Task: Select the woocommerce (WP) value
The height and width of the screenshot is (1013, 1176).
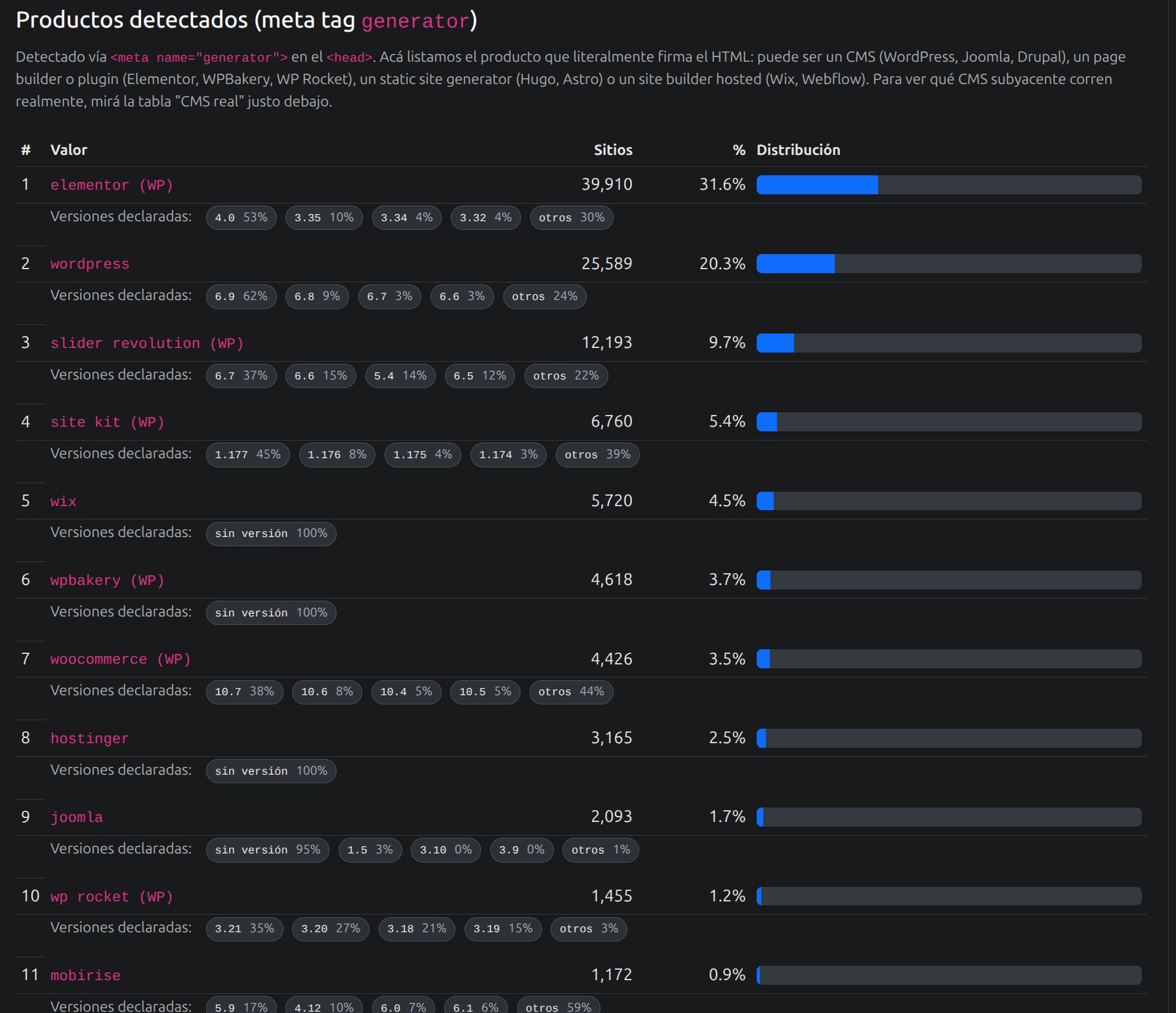Action: (120, 659)
